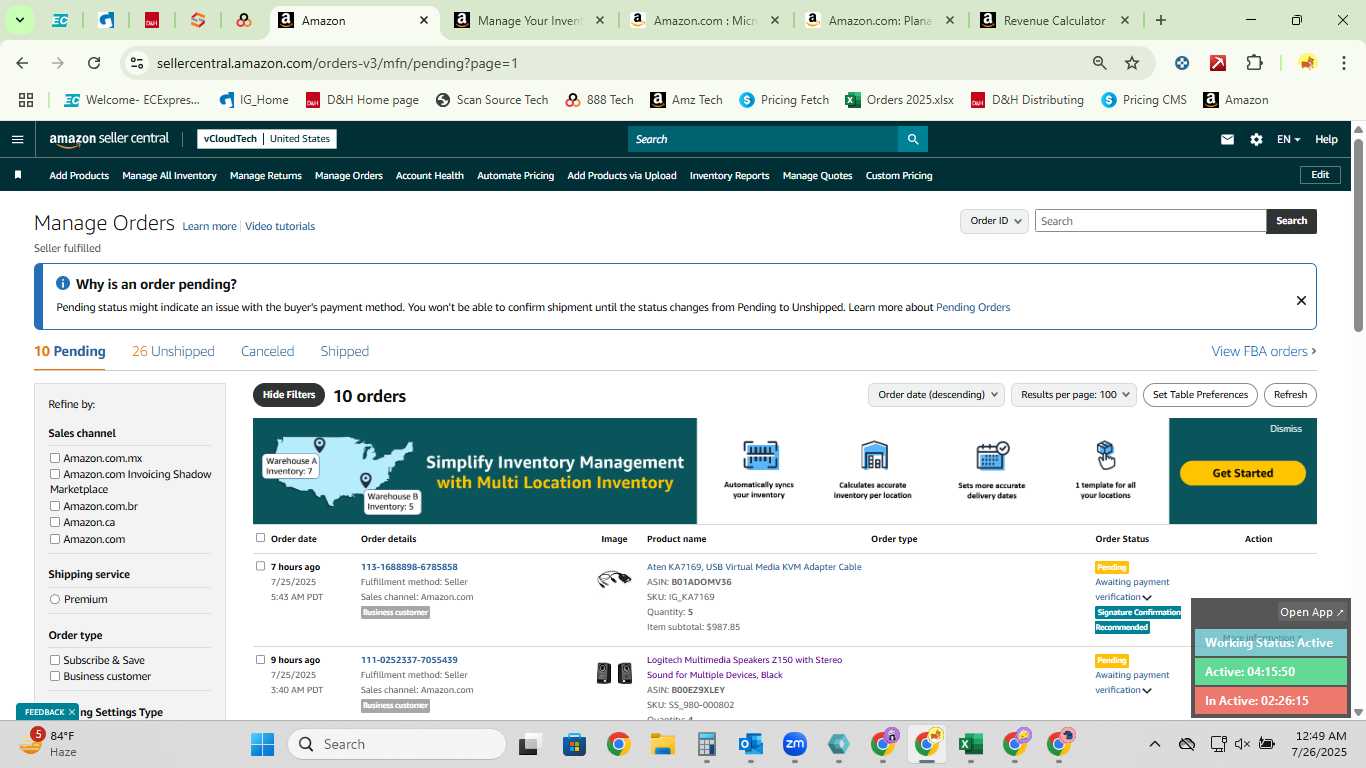Open the Seller Central hamburger menu
The width and height of the screenshot is (1366, 768).
[17, 140]
